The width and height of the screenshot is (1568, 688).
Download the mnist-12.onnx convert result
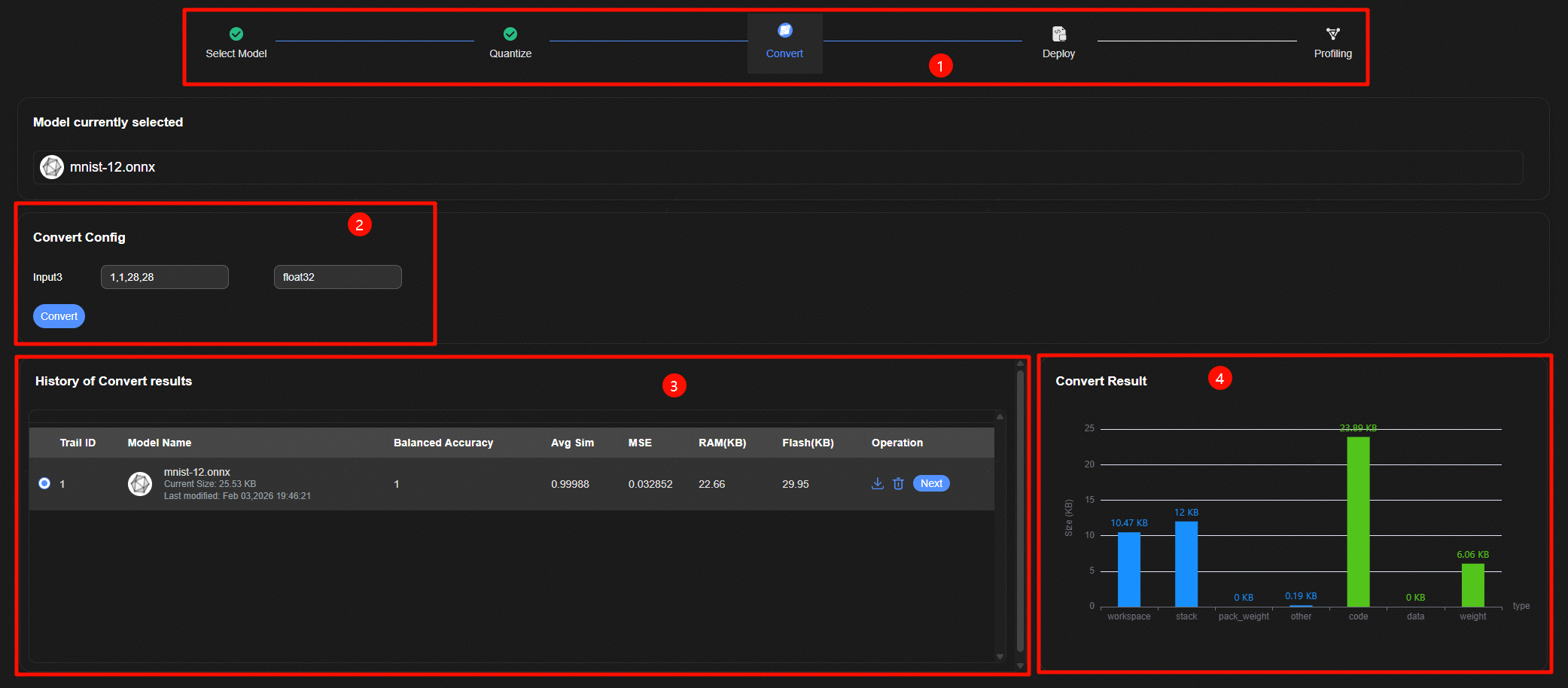click(877, 483)
